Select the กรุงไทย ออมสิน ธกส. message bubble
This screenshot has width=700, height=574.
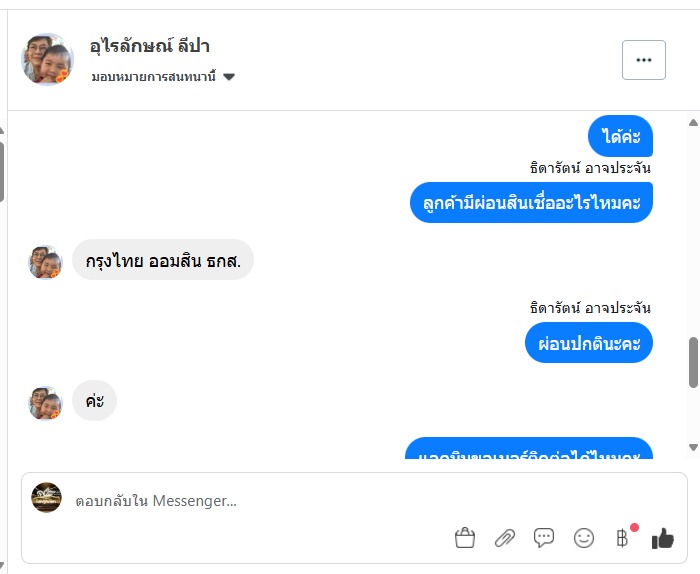point(163,260)
